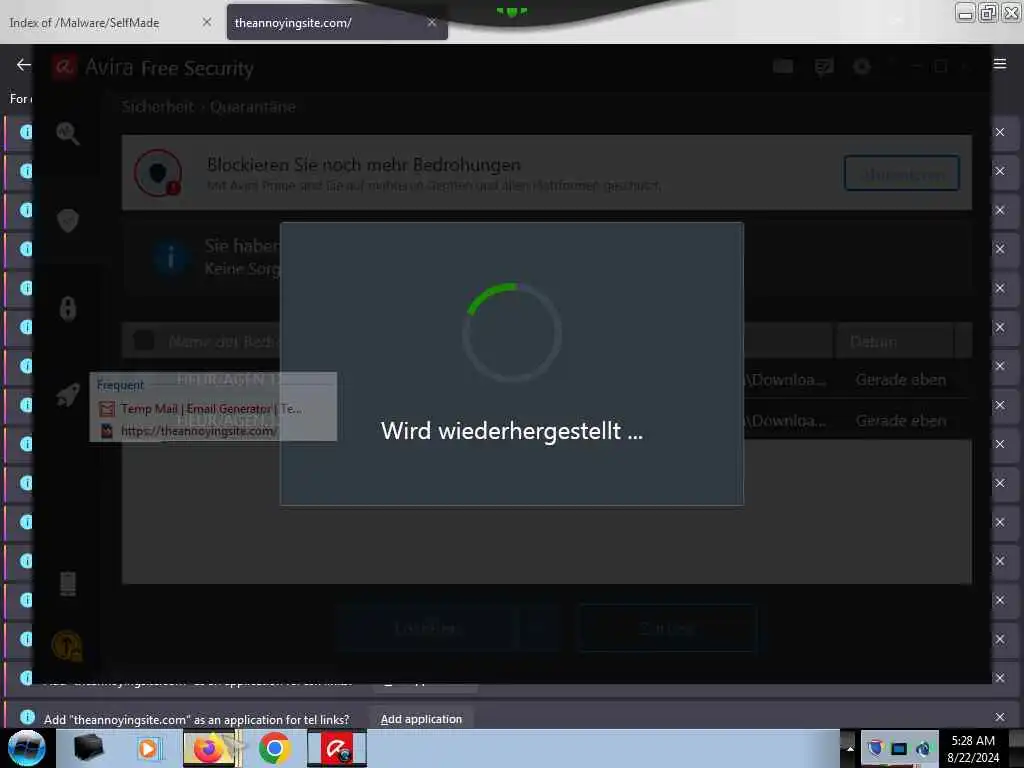
Task: Click Avira's orange upgrade icon in sidebar
Action: coord(67,646)
